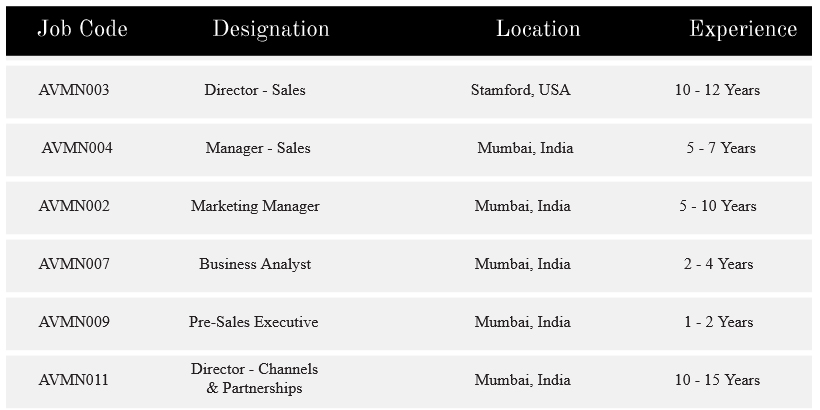Select the Designation column header
820x410 pixels.
point(271,29)
